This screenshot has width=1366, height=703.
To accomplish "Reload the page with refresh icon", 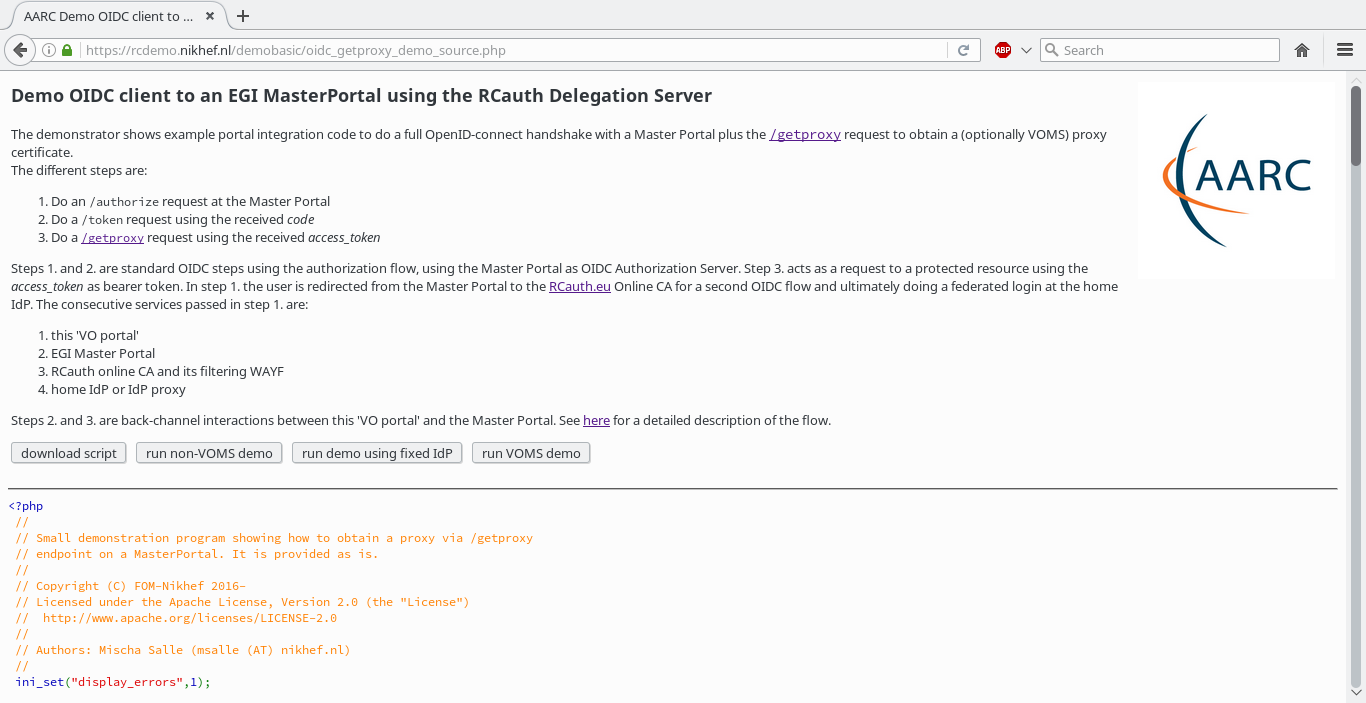I will point(963,50).
